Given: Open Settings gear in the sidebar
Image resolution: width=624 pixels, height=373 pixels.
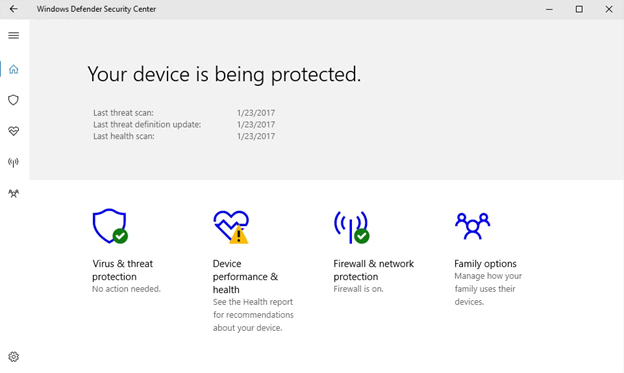Looking at the screenshot, I should (x=14, y=357).
